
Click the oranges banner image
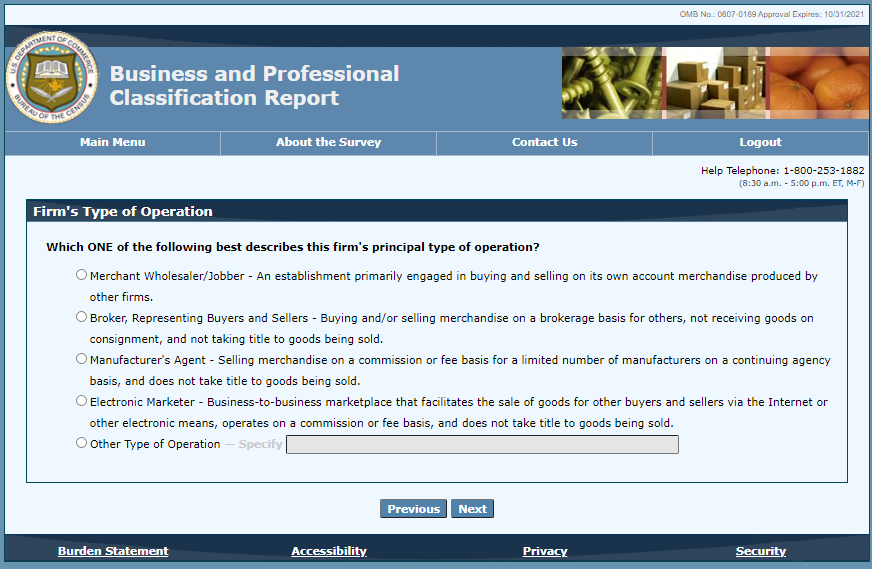pyautogui.click(x=819, y=83)
